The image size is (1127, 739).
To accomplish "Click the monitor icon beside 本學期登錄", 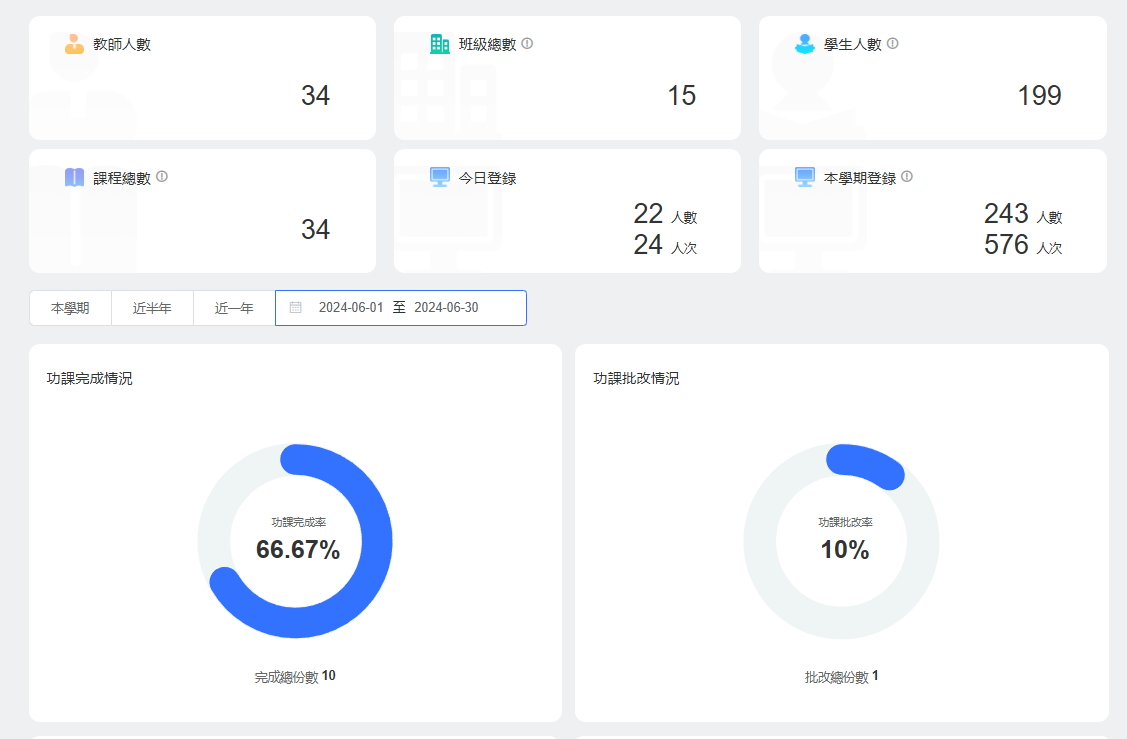I will pos(804,177).
